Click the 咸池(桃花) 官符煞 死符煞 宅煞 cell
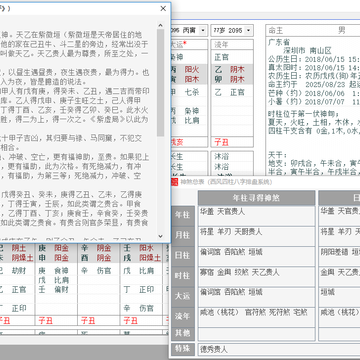Screen dimensions: 360x360 click(256, 316)
